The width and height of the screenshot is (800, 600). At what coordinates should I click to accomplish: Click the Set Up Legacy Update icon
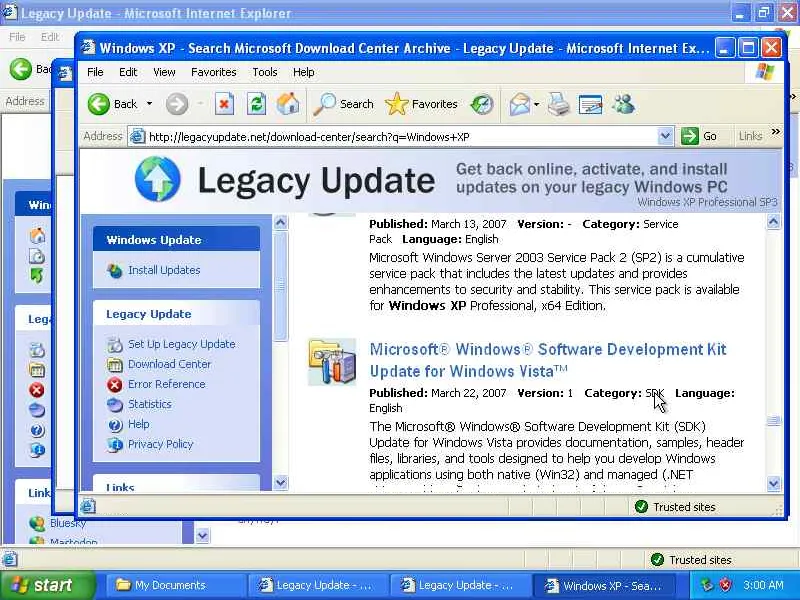[115, 345]
